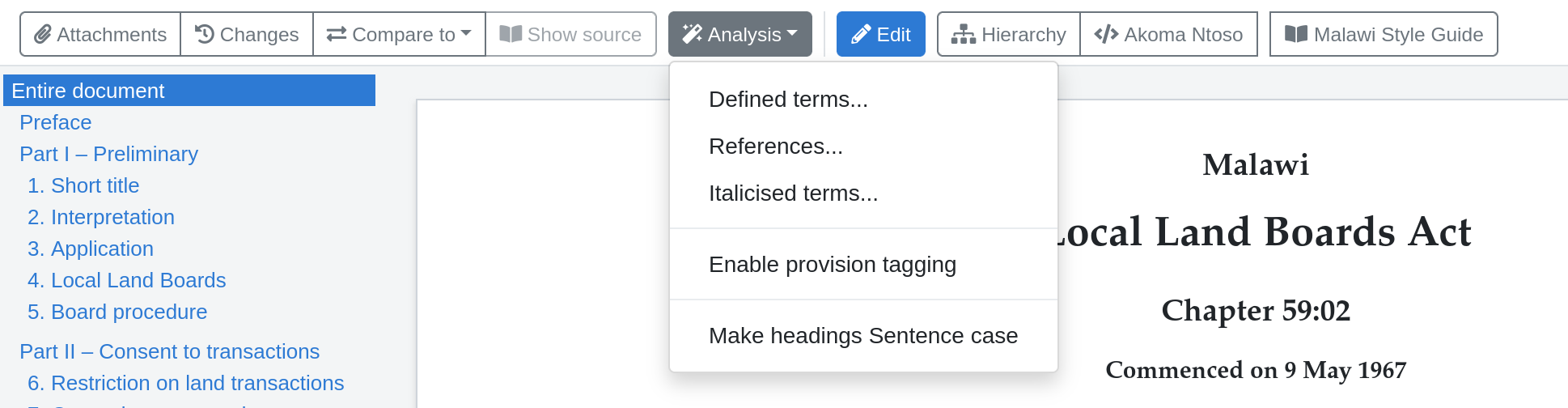
Task: Click the Changes history clock icon
Action: (x=205, y=35)
